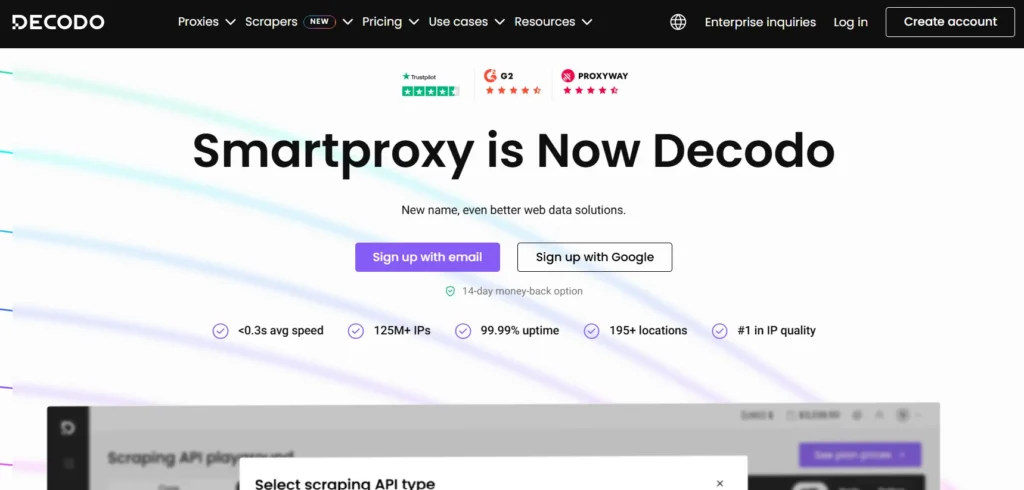The height and width of the screenshot is (490, 1024).
Task: Click Sign up with Google
Action: point(595,257)
